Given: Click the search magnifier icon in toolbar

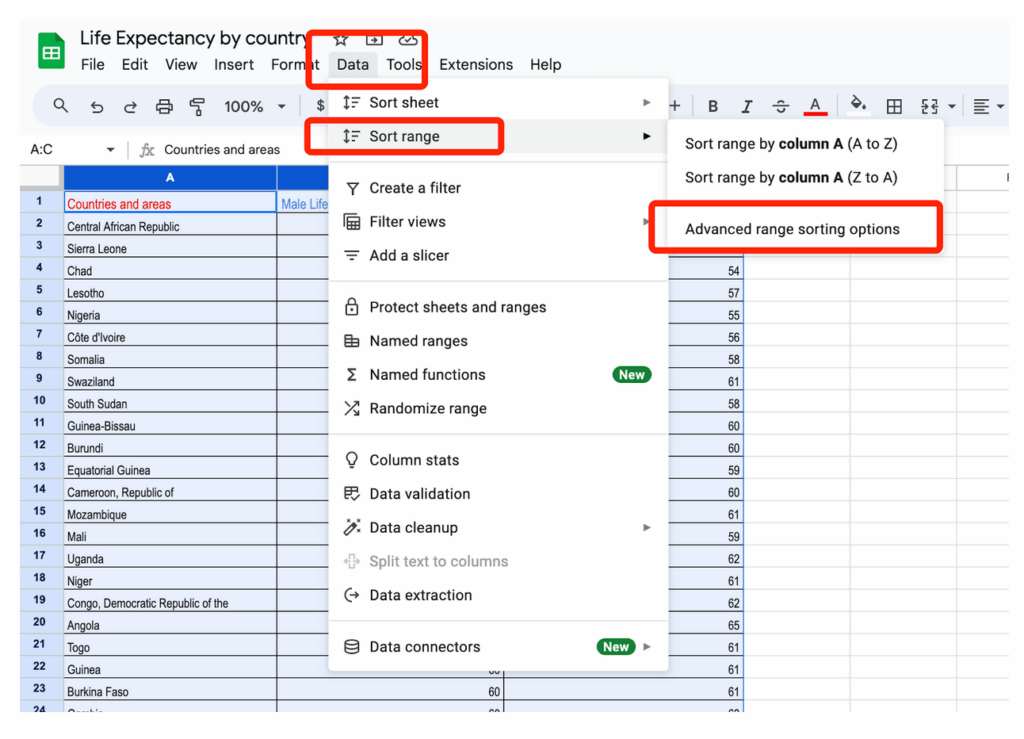Looking at the screenshot, I should (61, 106).
